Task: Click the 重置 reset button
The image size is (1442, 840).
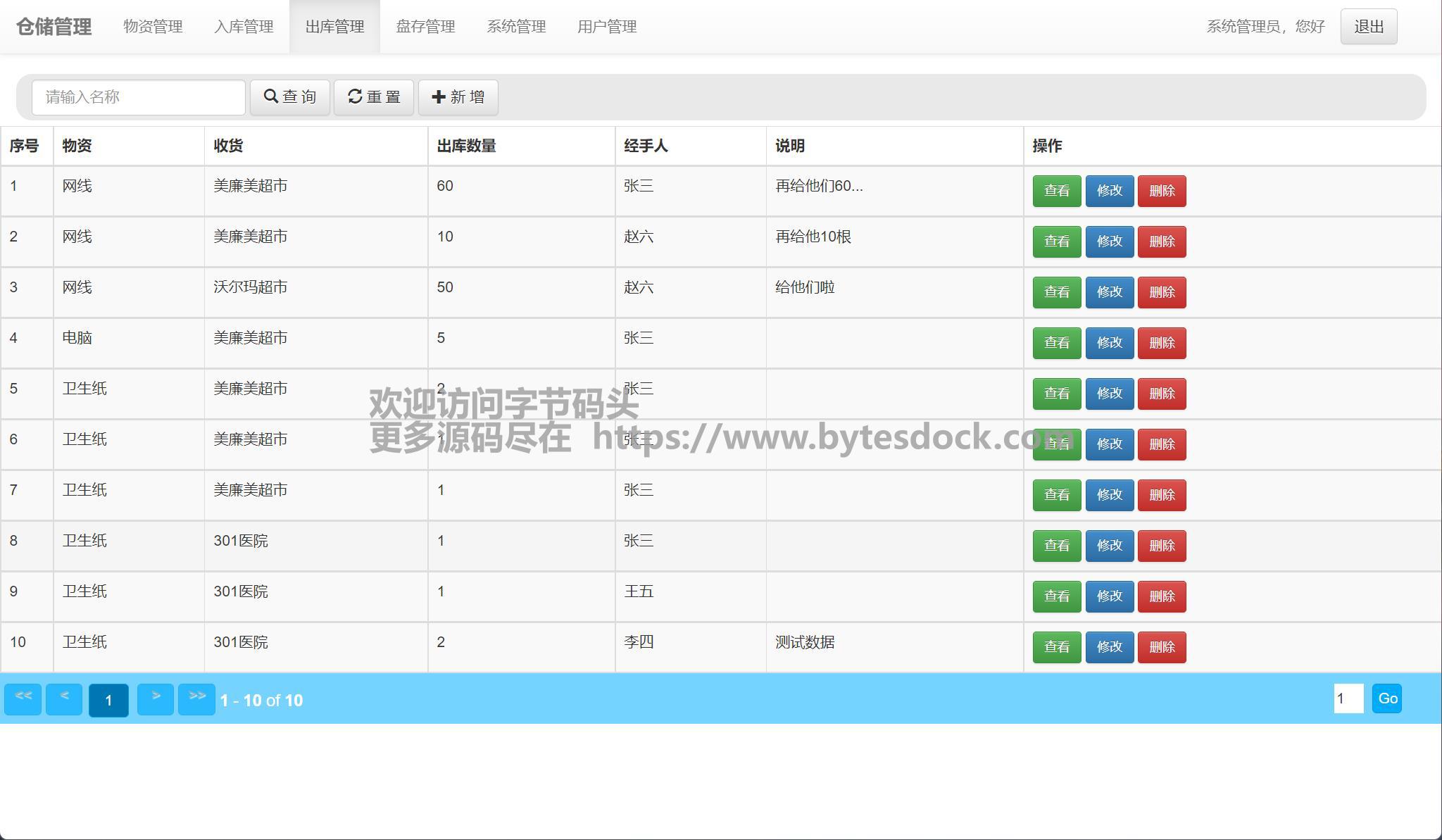Action: click(373, 97)
